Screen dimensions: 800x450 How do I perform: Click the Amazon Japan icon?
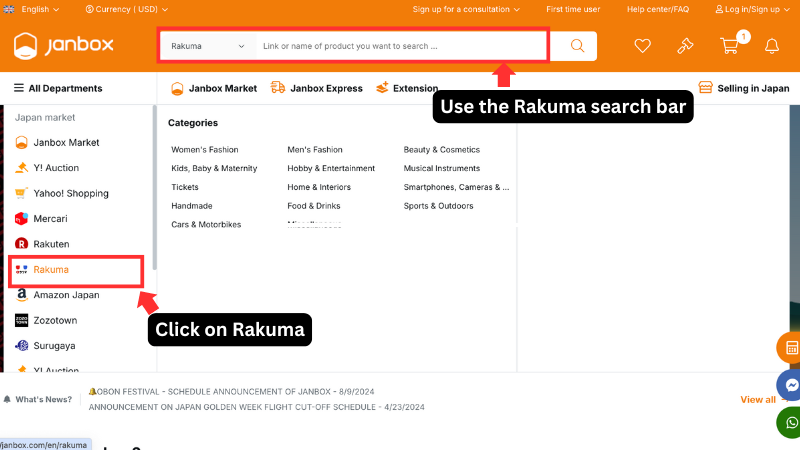[21, 295]
